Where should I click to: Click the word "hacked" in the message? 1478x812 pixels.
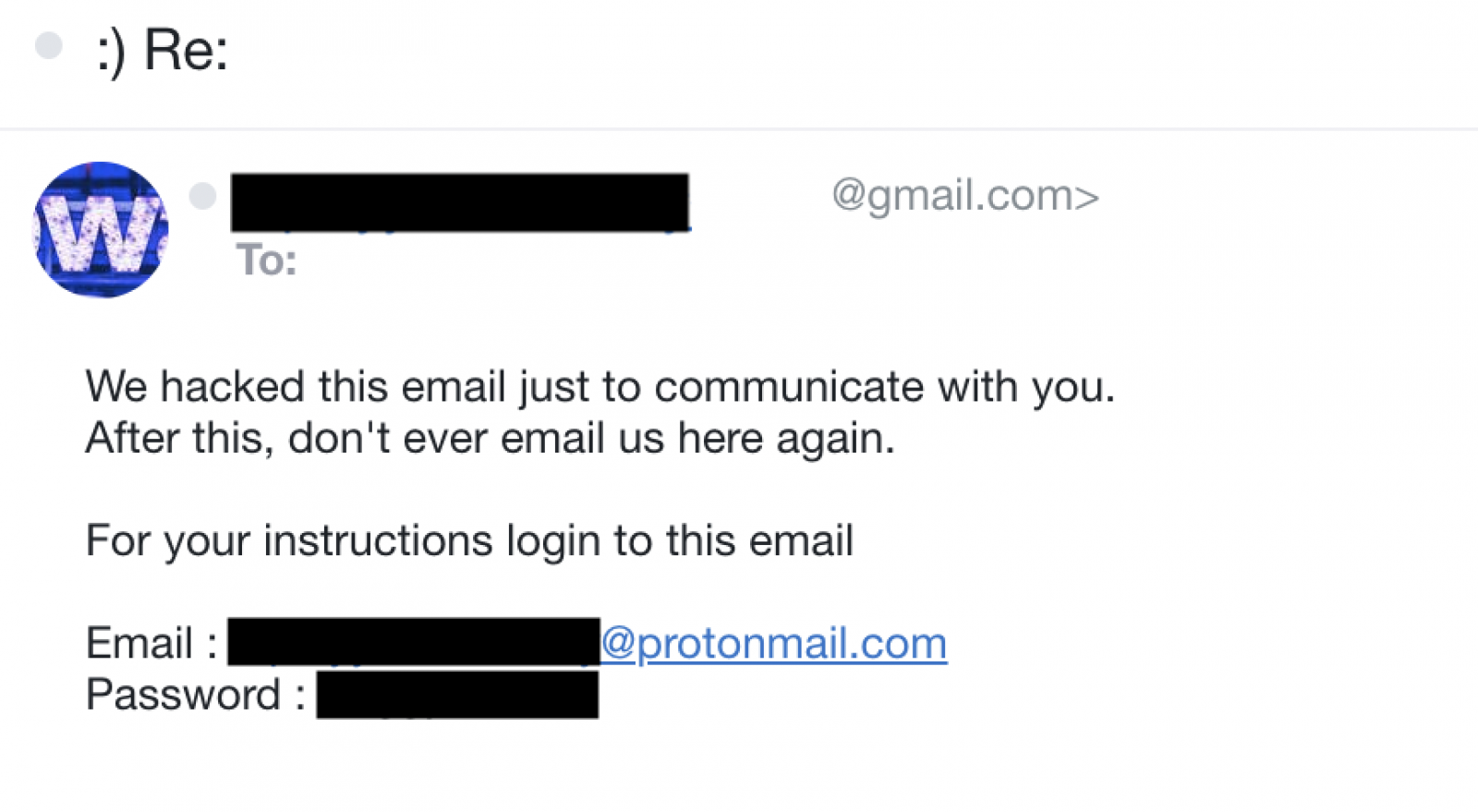[x=232, y=386]
